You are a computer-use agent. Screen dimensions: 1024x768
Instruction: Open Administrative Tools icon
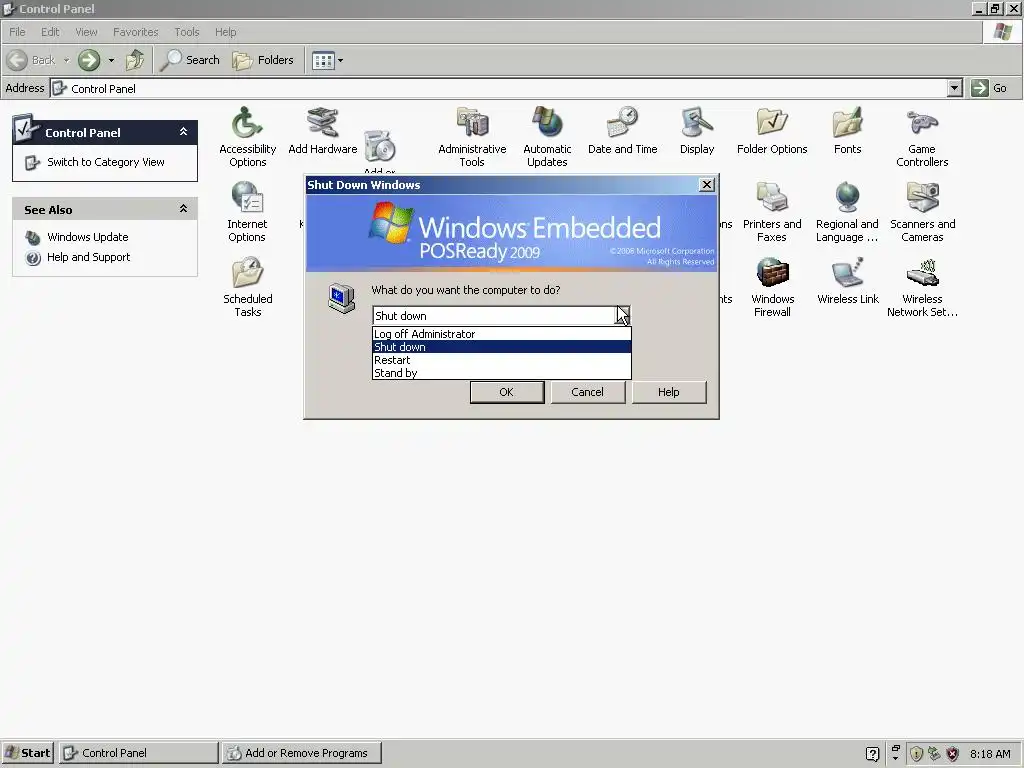click(x=472, y=136)
